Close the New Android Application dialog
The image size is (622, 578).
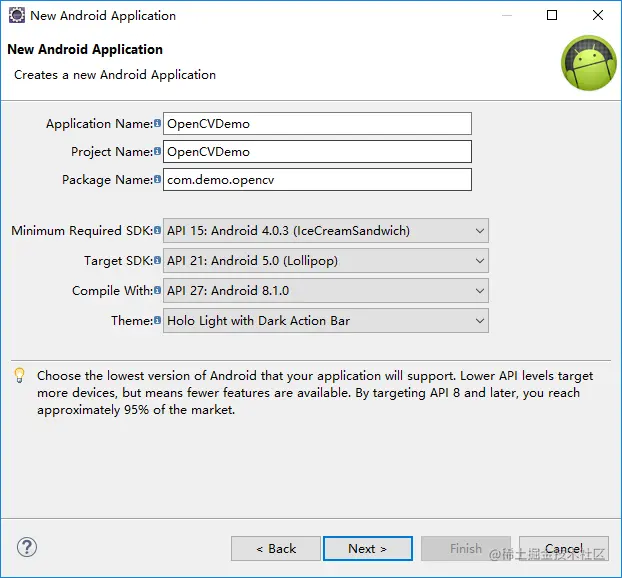(598, 15)
